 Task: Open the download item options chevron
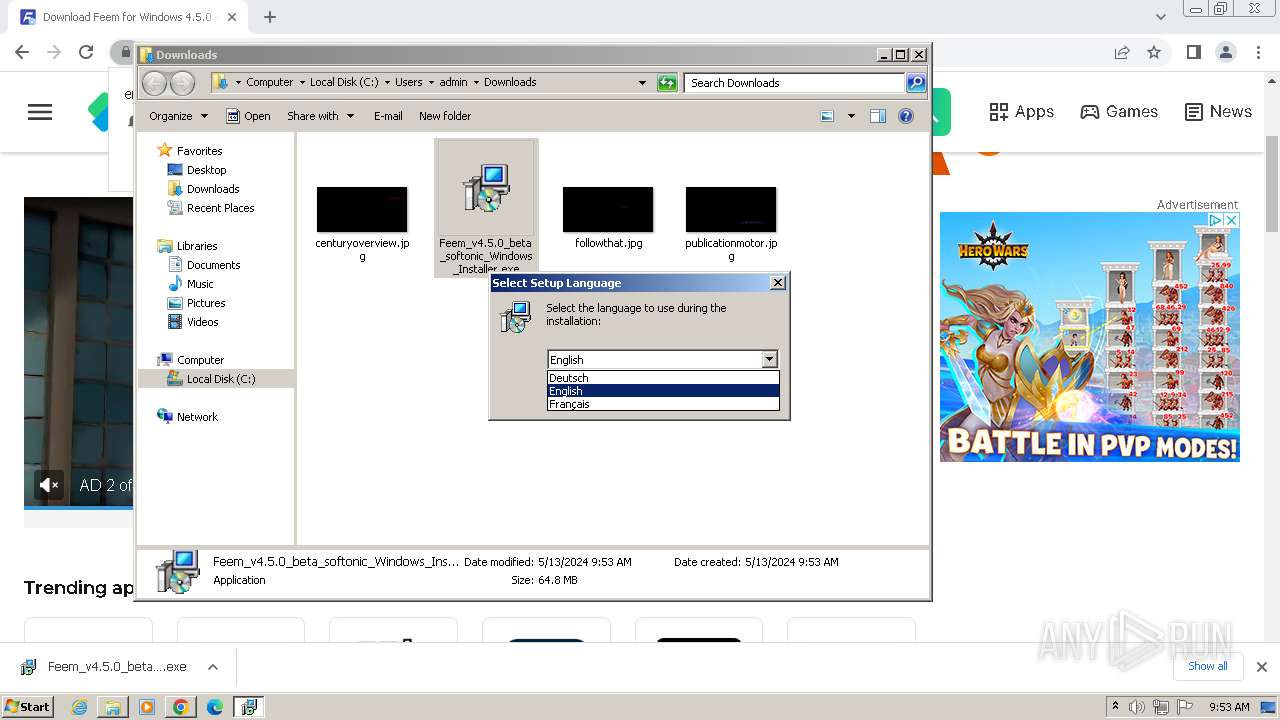click(x=212, y=667)
